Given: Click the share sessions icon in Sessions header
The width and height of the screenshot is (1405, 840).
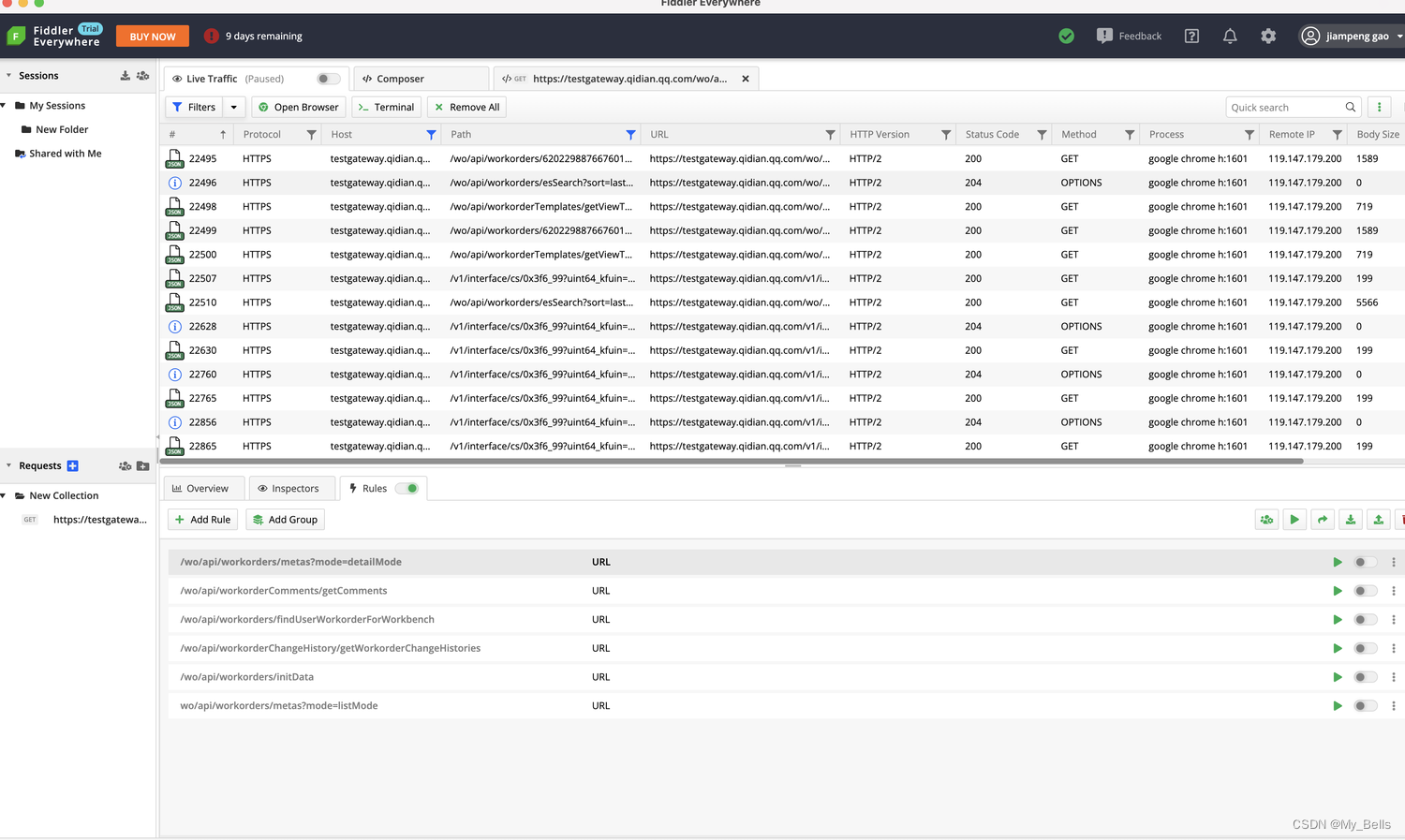Looking at the screenshot, I should click(x=142, y=76).
